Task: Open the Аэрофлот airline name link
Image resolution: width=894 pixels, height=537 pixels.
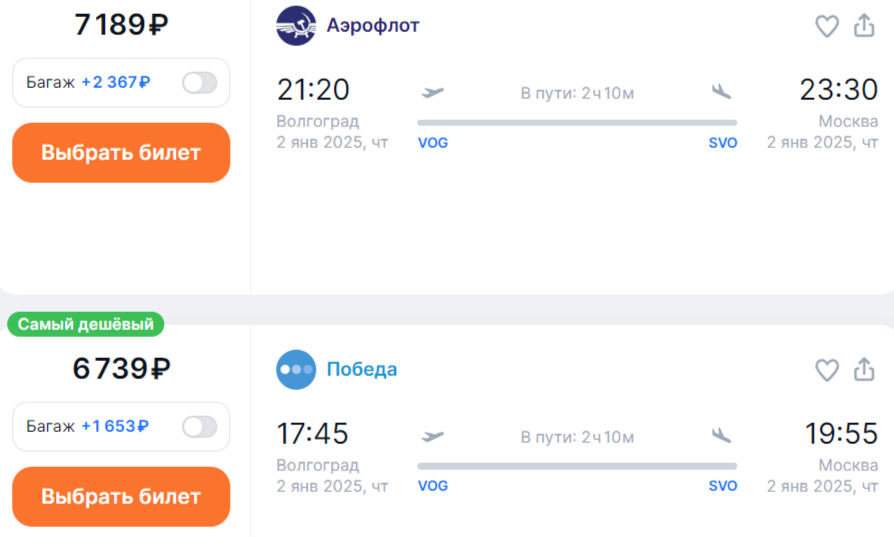Action: (373, 26)
